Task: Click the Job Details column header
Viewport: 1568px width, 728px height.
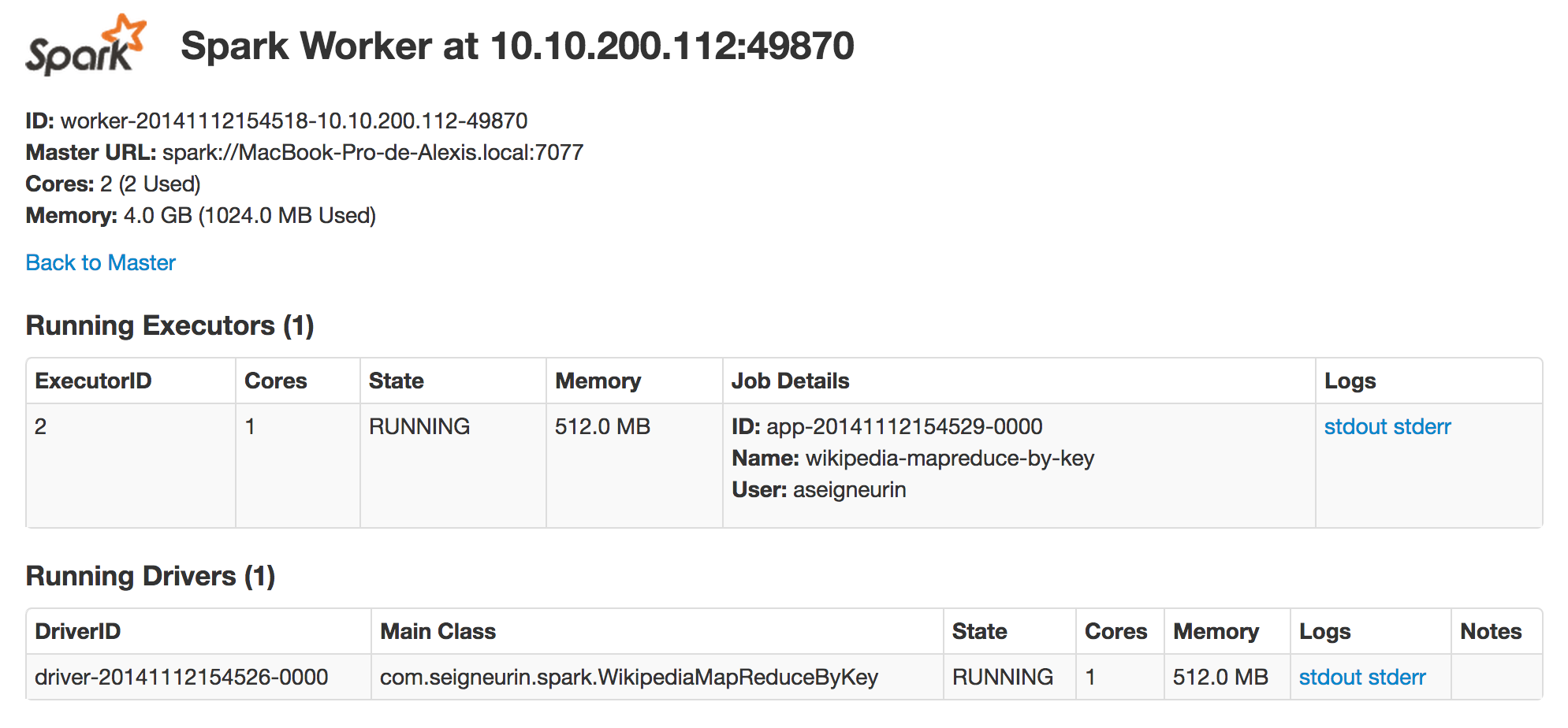Action: [x=790, y=381]
